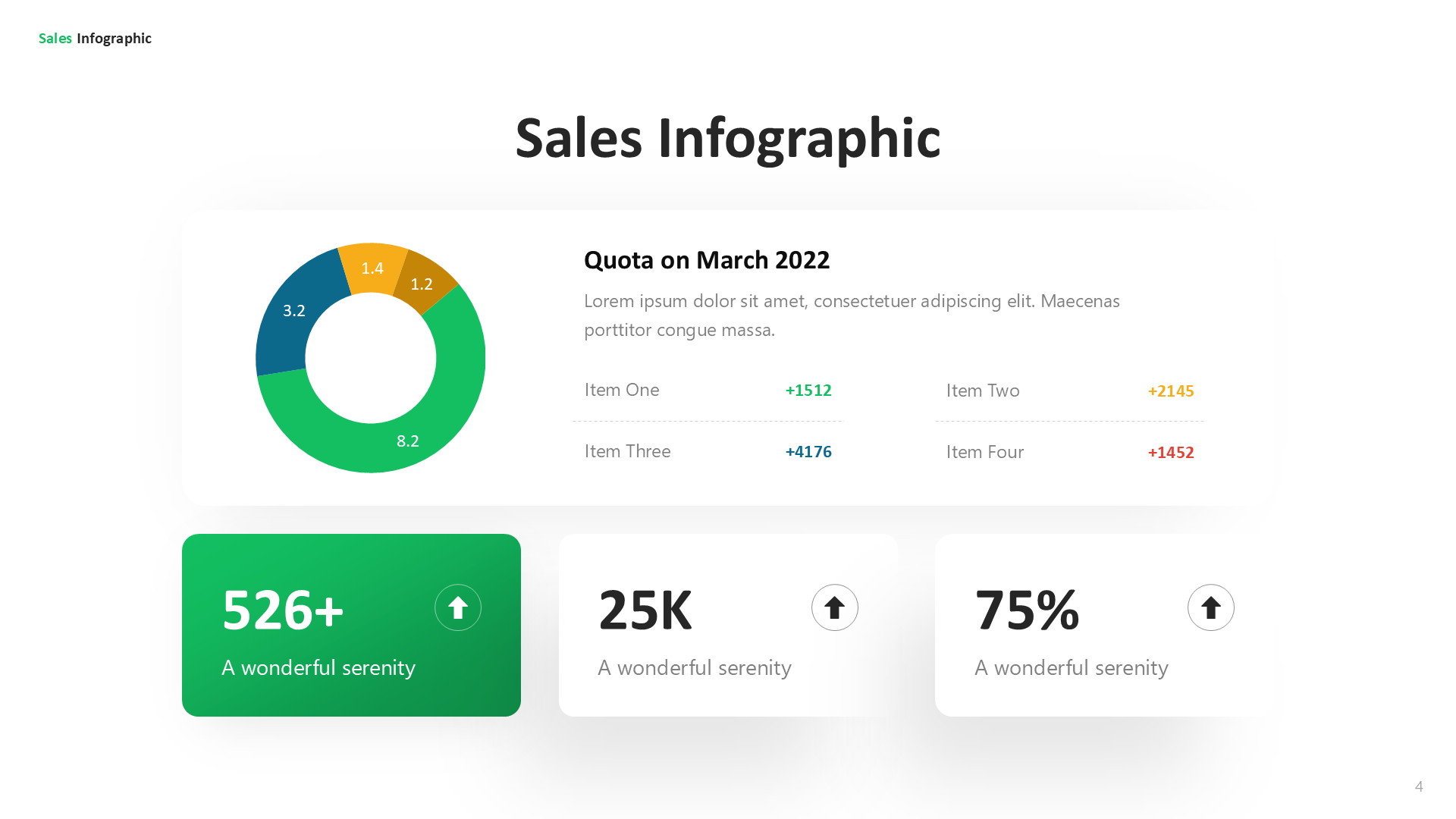Viewport: 1456px width, 819px height.
Task: Click the large Sales Infographic slide title
Action: 728,138
